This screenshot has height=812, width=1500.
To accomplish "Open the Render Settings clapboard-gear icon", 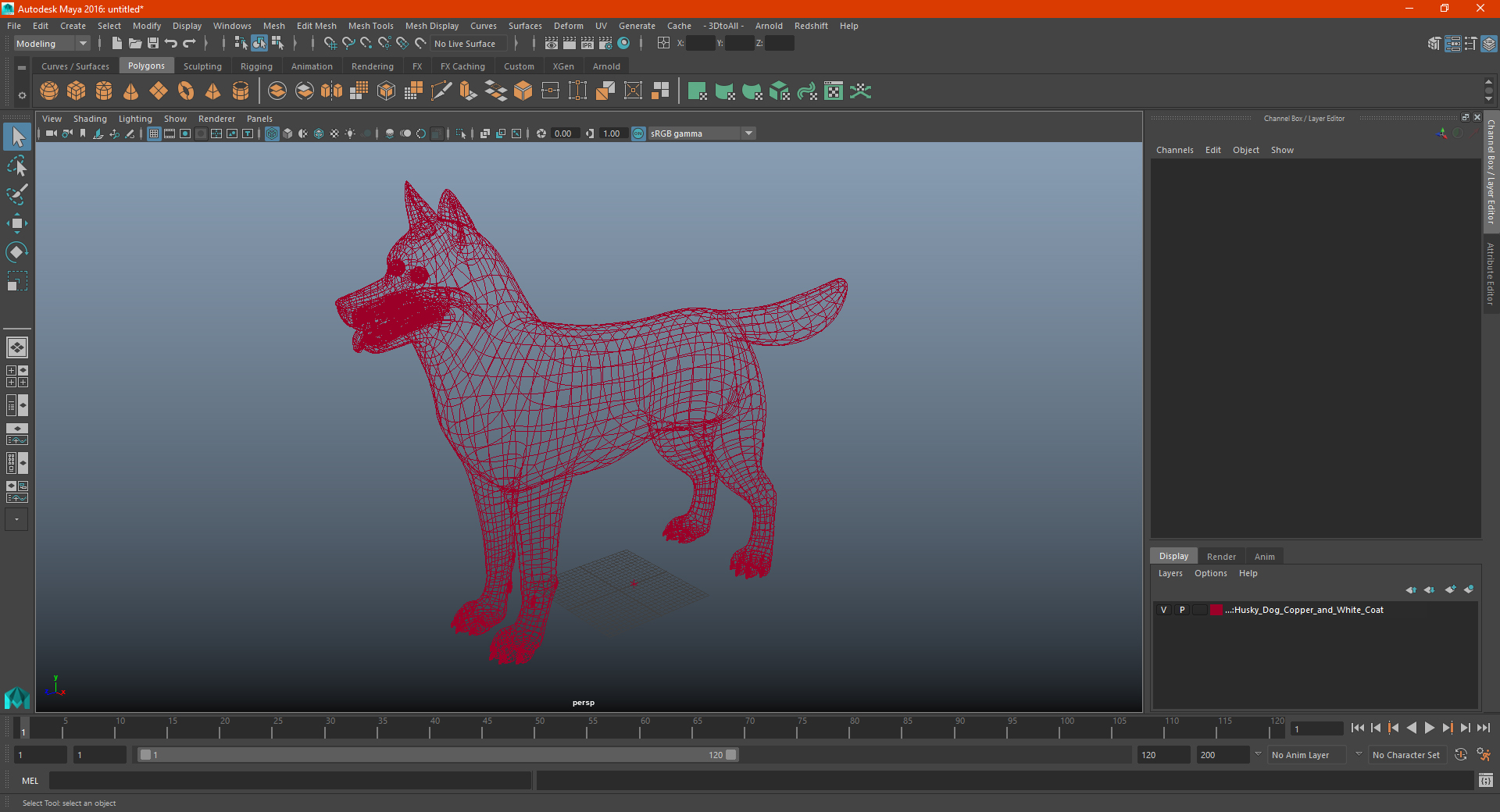I will click(605, 44).
